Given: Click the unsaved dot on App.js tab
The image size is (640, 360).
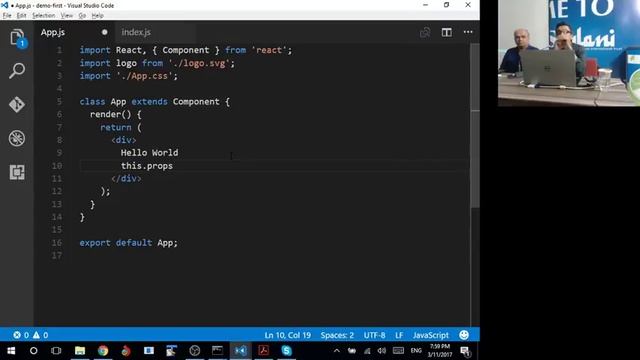Looking at the screenshot, I should pos(104,32).
